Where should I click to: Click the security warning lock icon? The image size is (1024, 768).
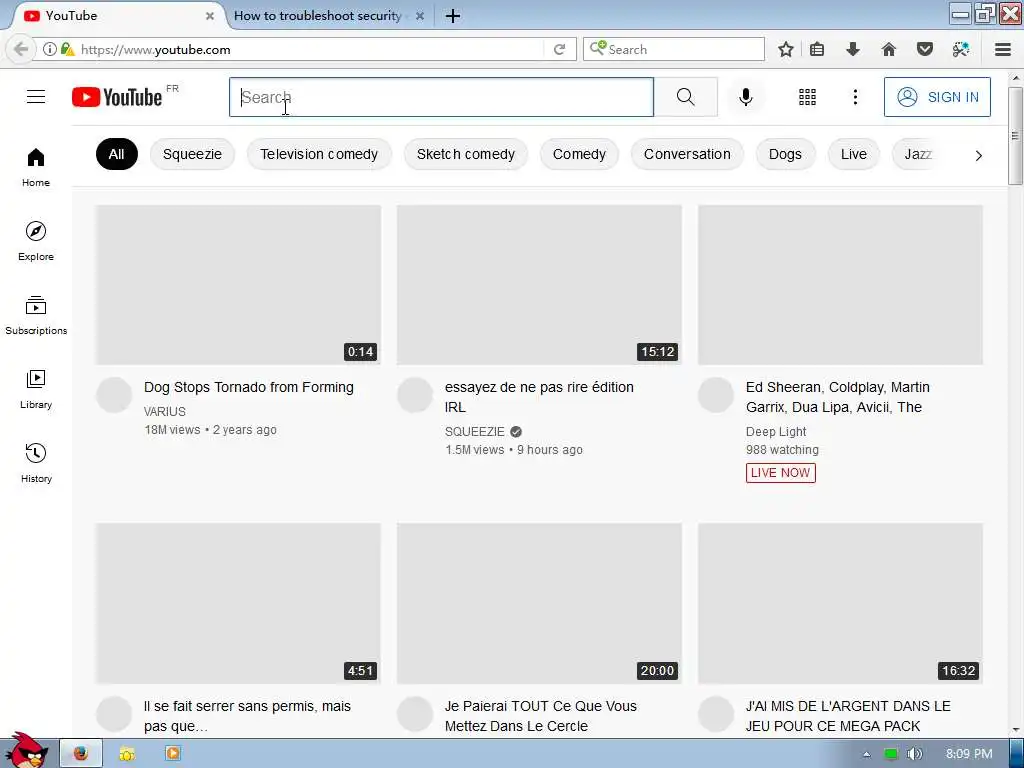67,49
